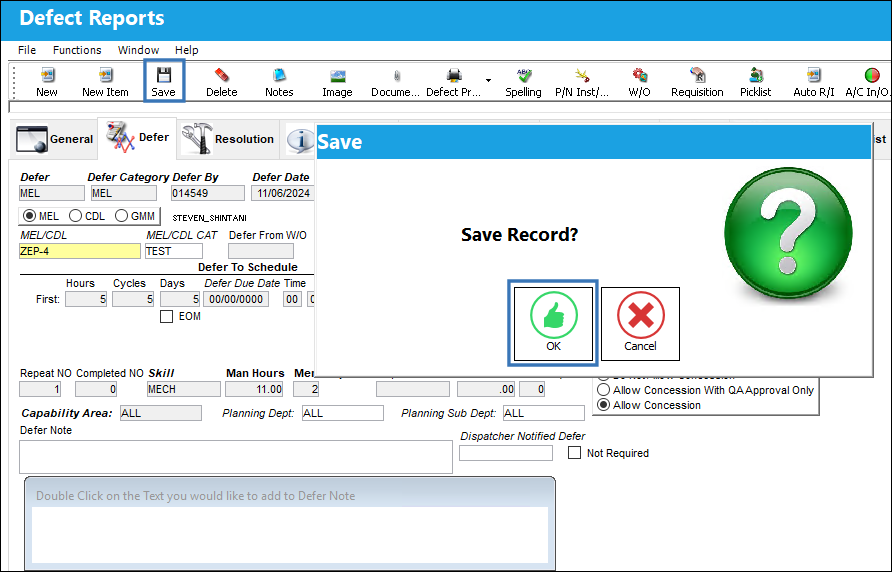The height and width of the screenshot is (572, 892).
Task: Click the Planning Dept field
Action: pos(343,413)
